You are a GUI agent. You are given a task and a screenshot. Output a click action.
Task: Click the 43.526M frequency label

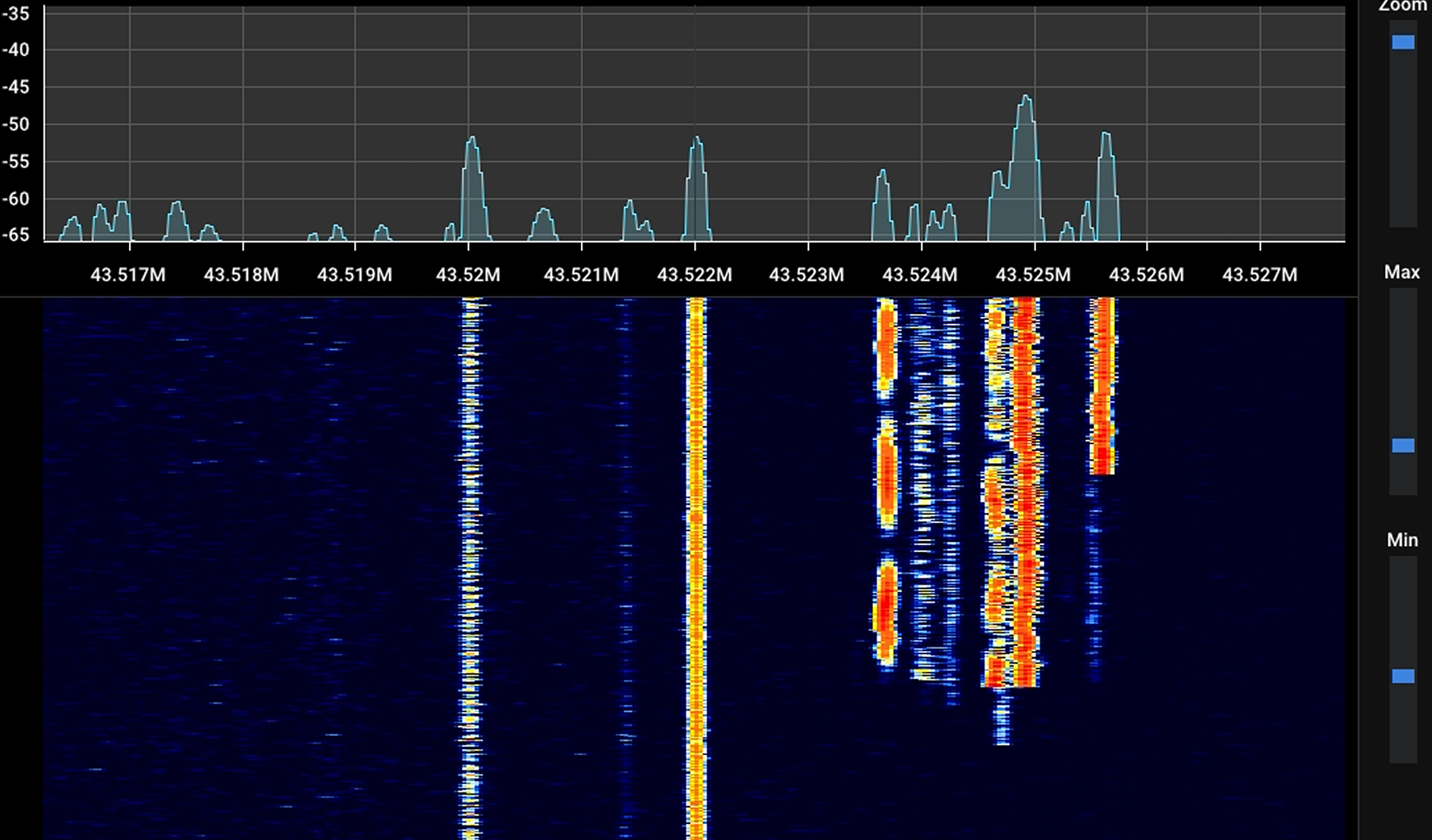[1146, 274]
